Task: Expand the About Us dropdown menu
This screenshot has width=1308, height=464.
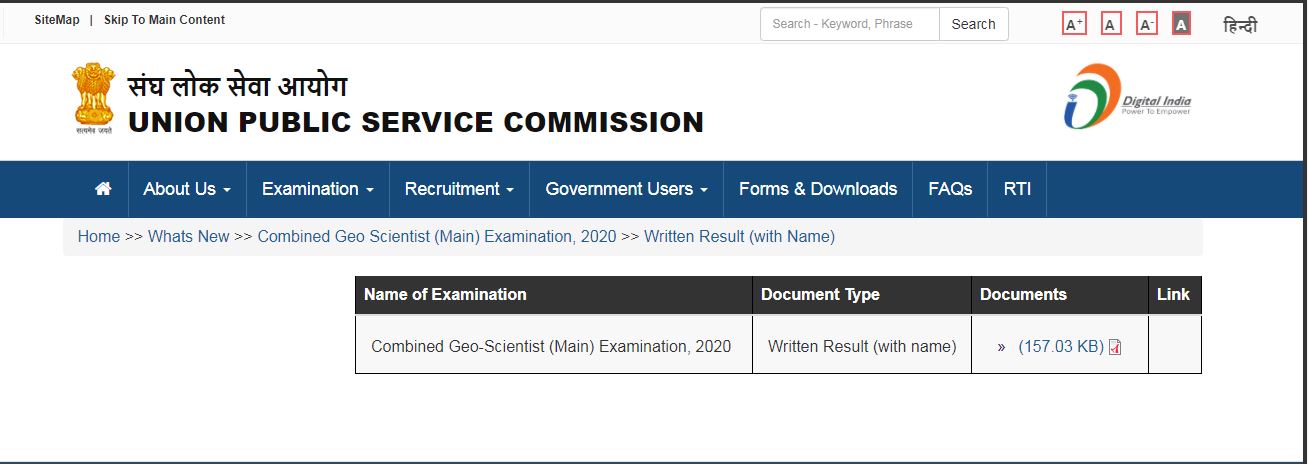Action: coord(187,189)
